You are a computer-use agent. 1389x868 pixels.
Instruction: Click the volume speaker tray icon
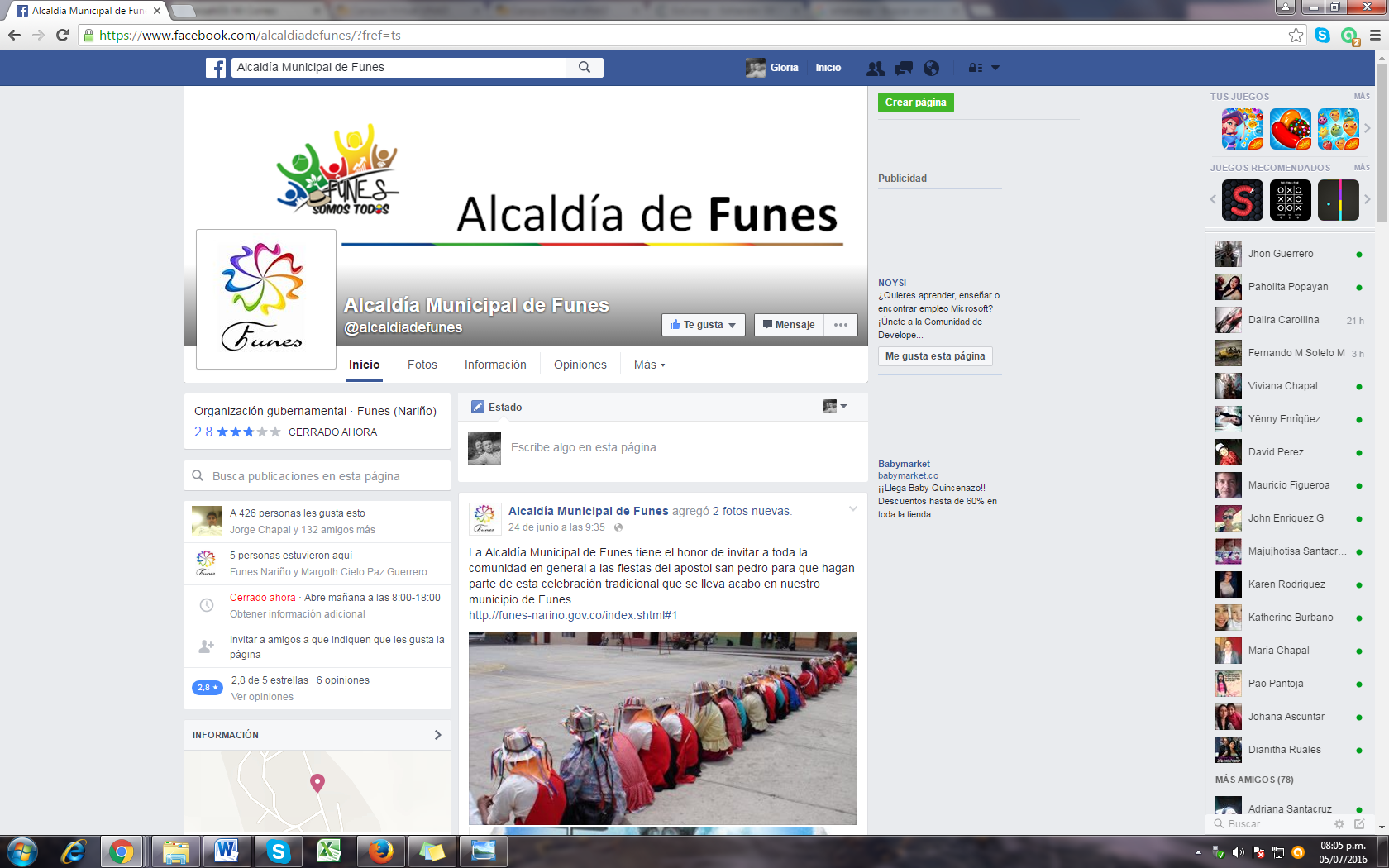coord(1238,852)
